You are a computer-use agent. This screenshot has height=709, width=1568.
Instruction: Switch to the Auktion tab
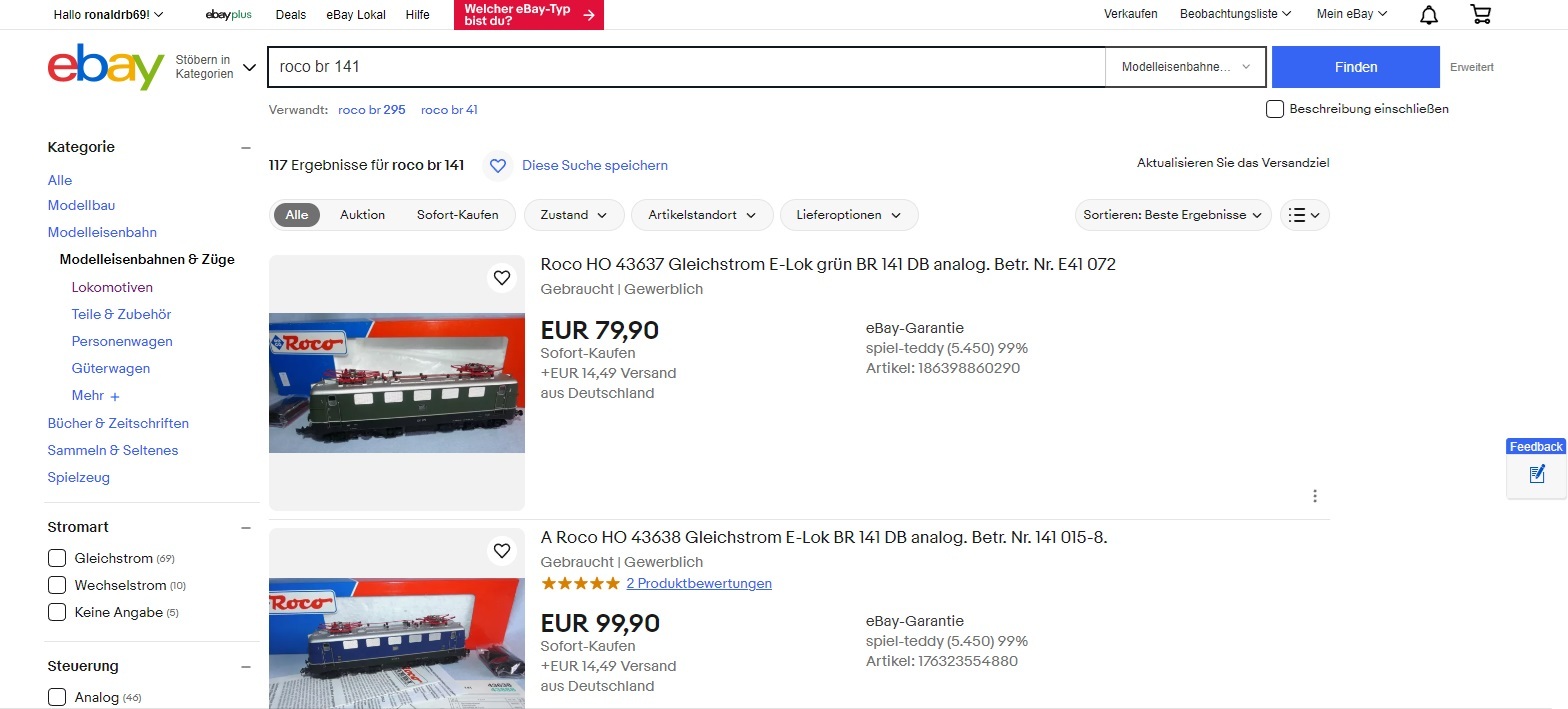pyautogui.click(x=362, y=215)
